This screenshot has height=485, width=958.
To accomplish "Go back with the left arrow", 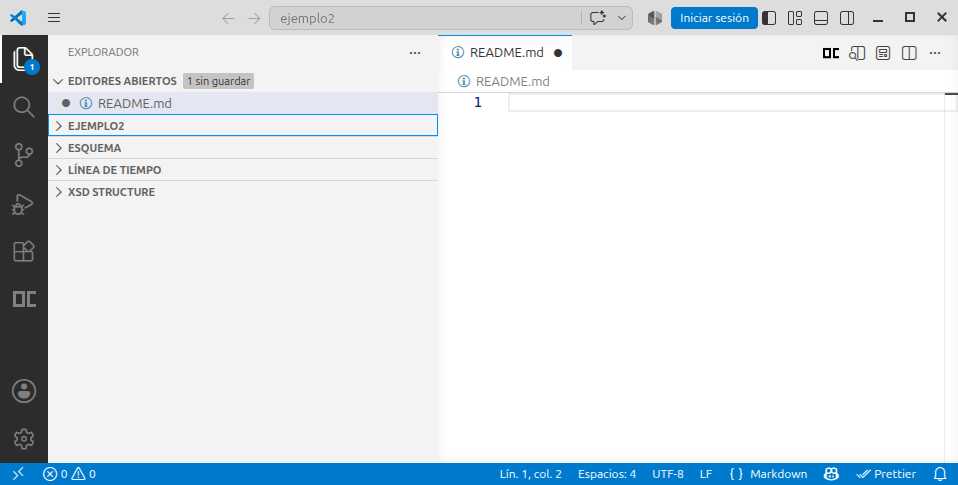I will click(x=228, y=18).
